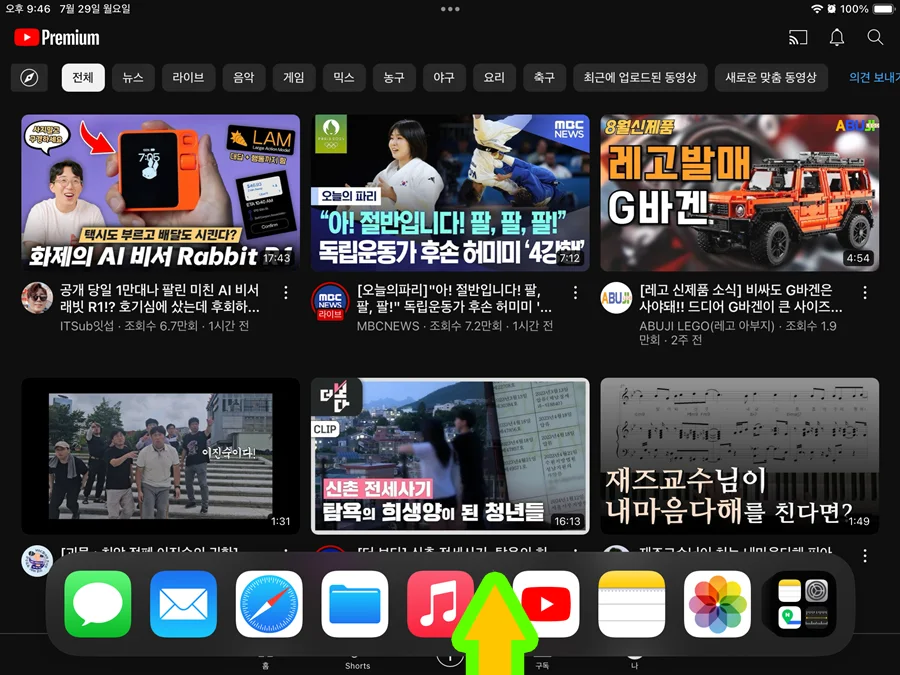Open the ITSub잇섭 channel avatar
Image resolution: width=900 pixels, height=675 pixels.
(37, 298)
